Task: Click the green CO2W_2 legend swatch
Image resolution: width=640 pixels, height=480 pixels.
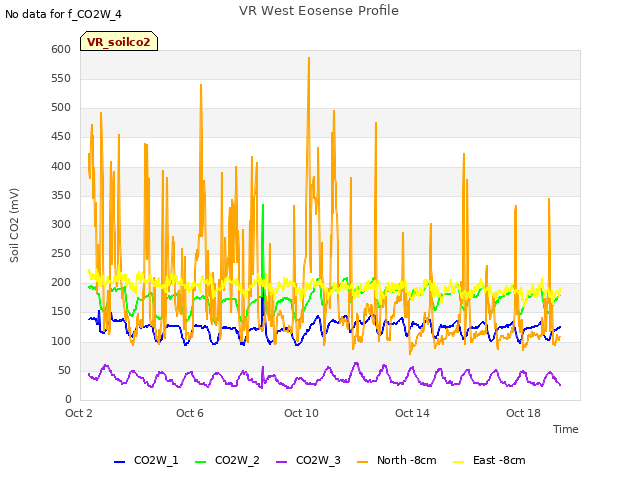Action: [200, 462]
